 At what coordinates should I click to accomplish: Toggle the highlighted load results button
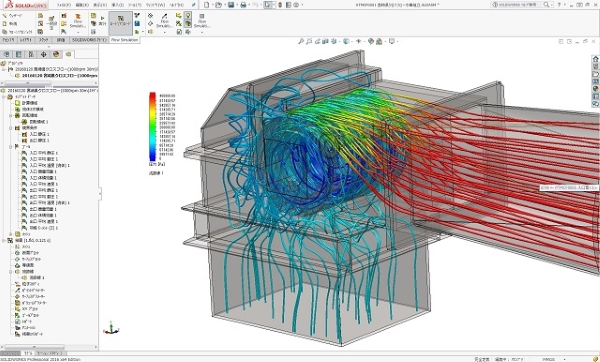point(121,21)
